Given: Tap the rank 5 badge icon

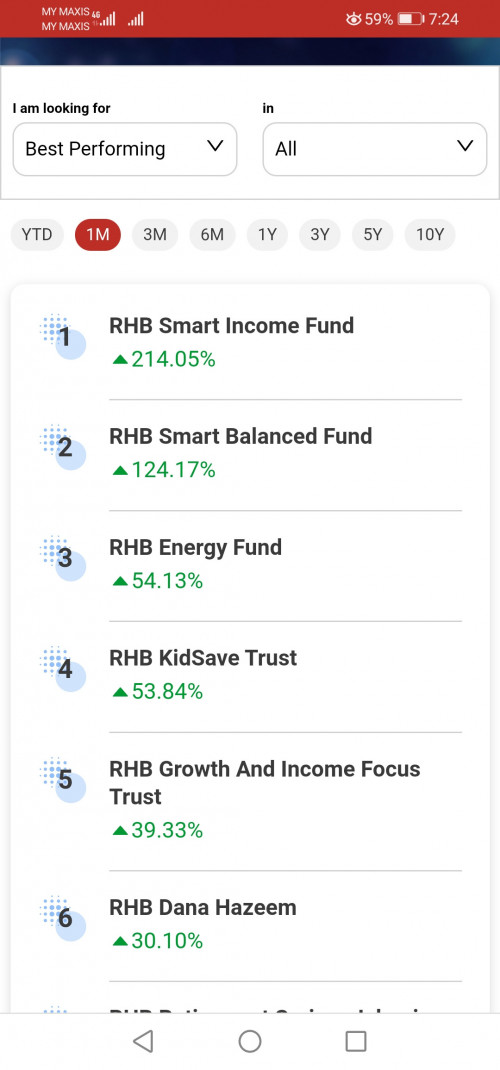Looking at the screenshot, I should [x=63, y=780].
